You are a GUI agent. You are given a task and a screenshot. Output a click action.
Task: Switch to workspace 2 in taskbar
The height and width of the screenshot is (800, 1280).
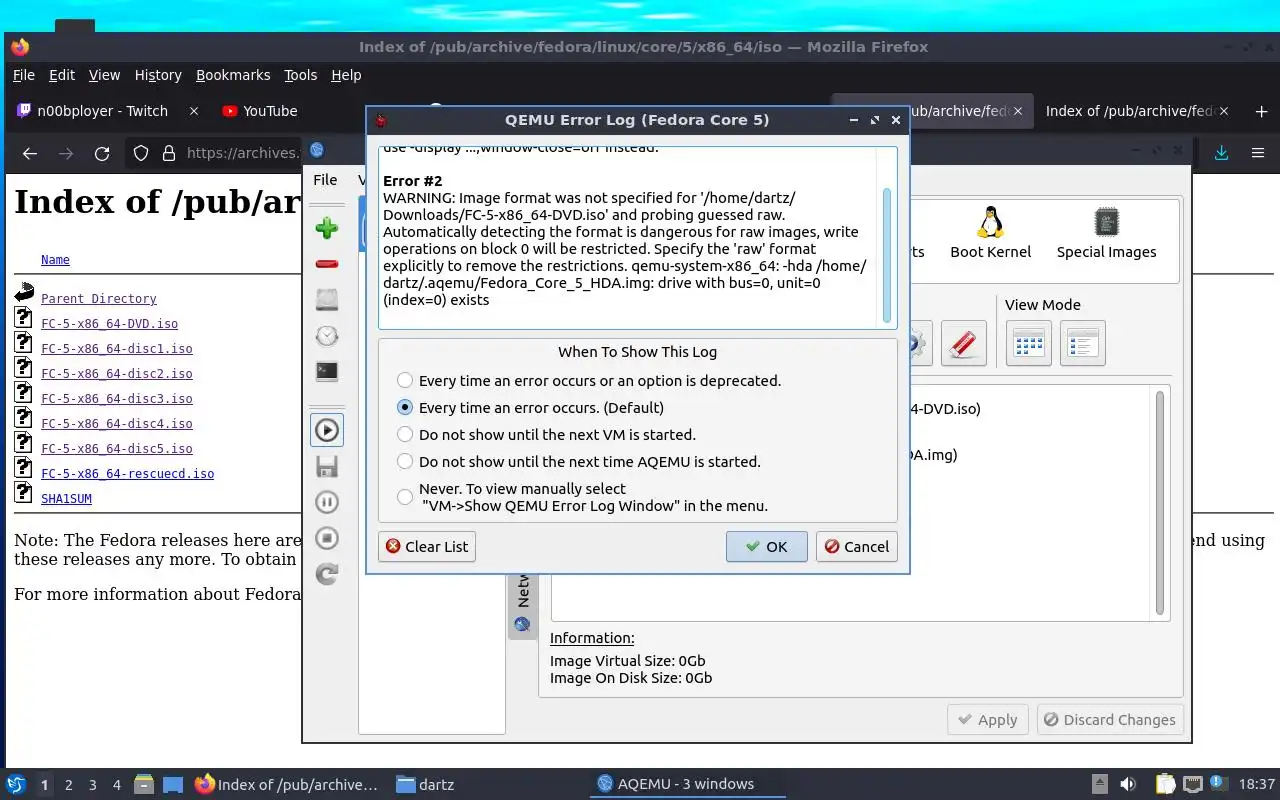(x=68, y=785)
